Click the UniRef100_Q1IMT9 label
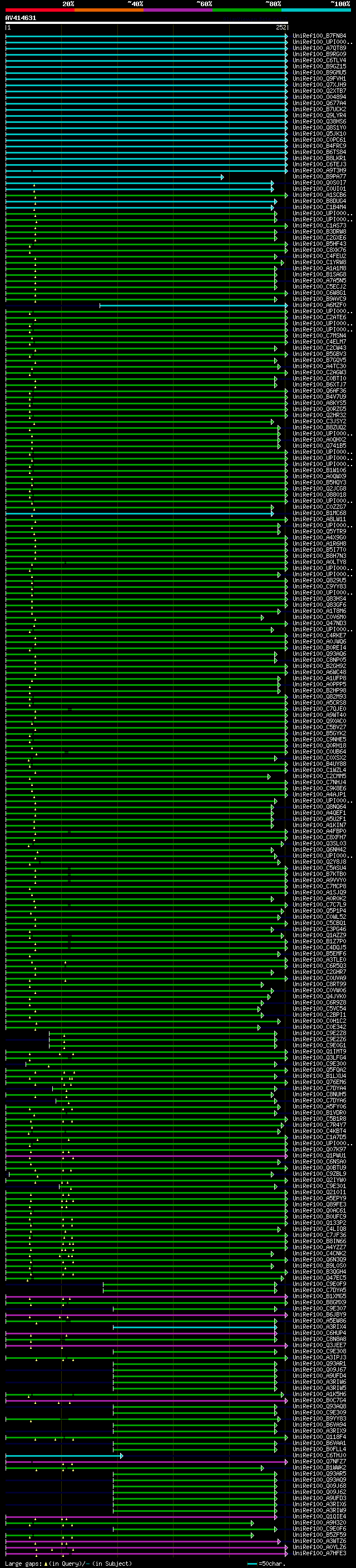Screen dimensions: 356x1568 tap(319, 1051)
